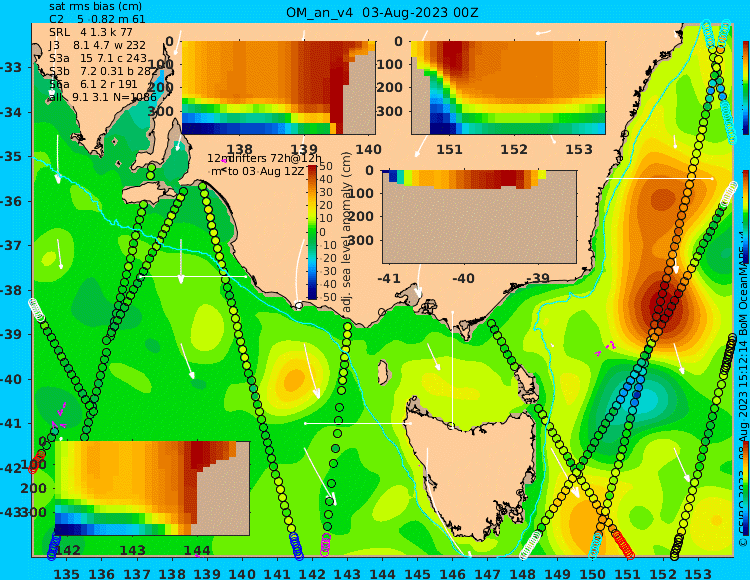This screenshot has width=750, height=580.
Task: Click the longitude label 135
Action: coord(66,573)
